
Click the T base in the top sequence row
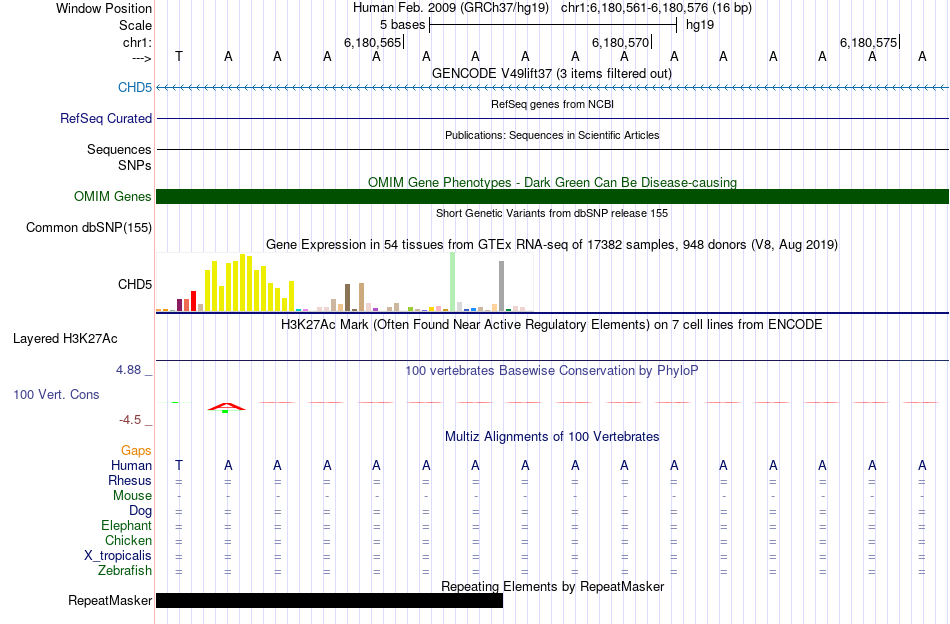point(179,56)
